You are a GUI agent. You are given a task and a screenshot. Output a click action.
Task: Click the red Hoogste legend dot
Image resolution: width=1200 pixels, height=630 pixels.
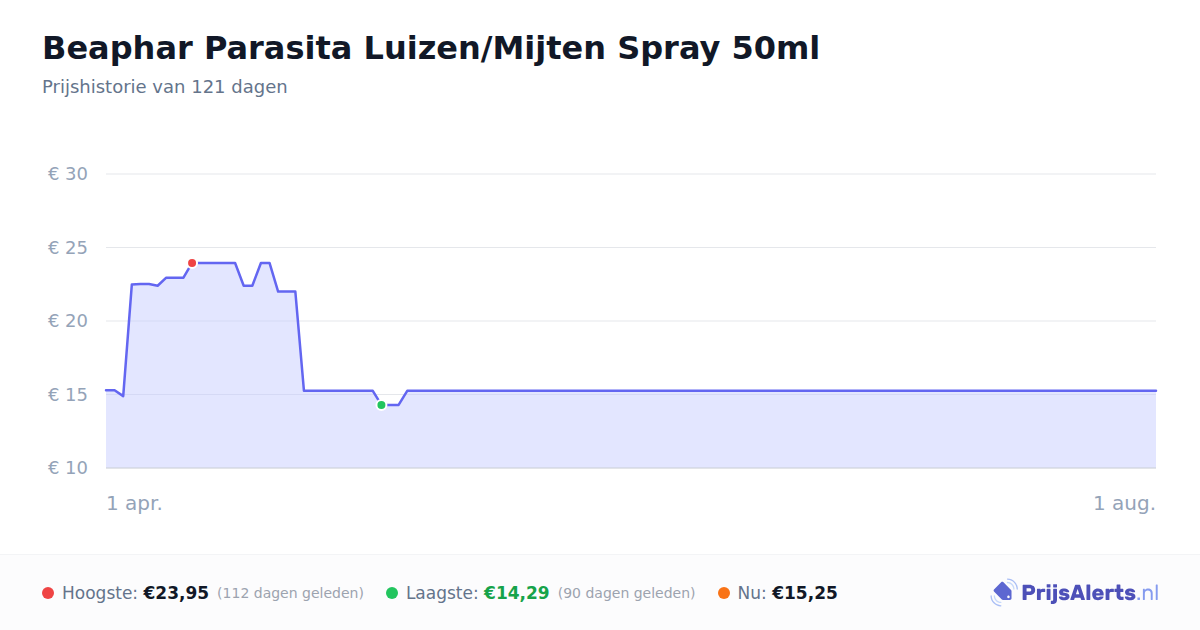click(48, 593)
